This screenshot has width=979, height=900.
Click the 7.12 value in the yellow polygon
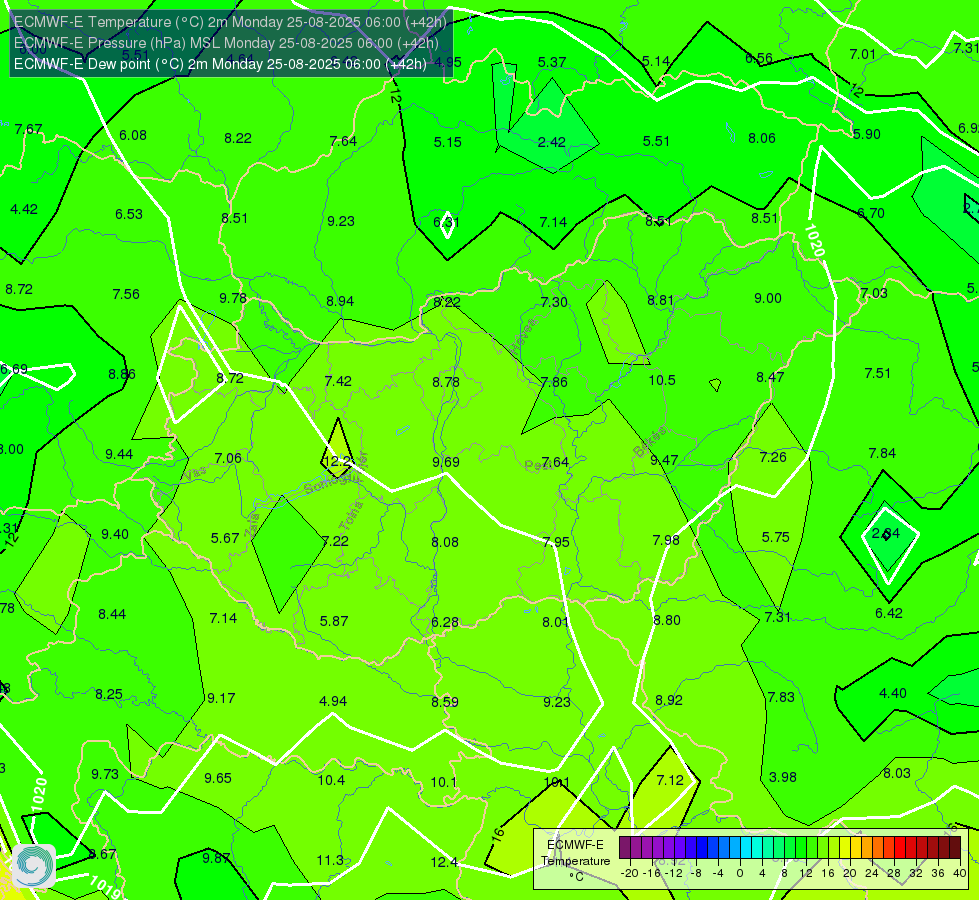pos(670,780)
